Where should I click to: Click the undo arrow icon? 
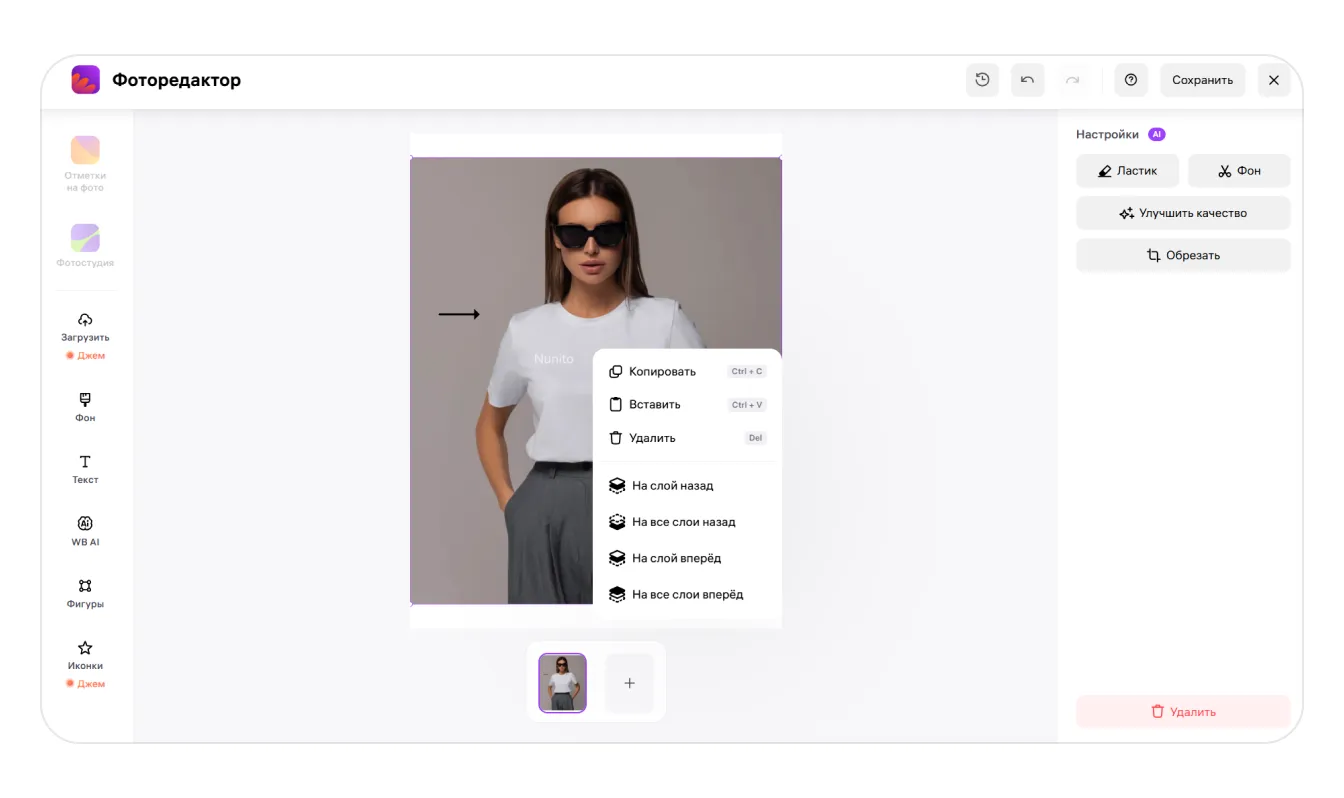pos(1027,80)
